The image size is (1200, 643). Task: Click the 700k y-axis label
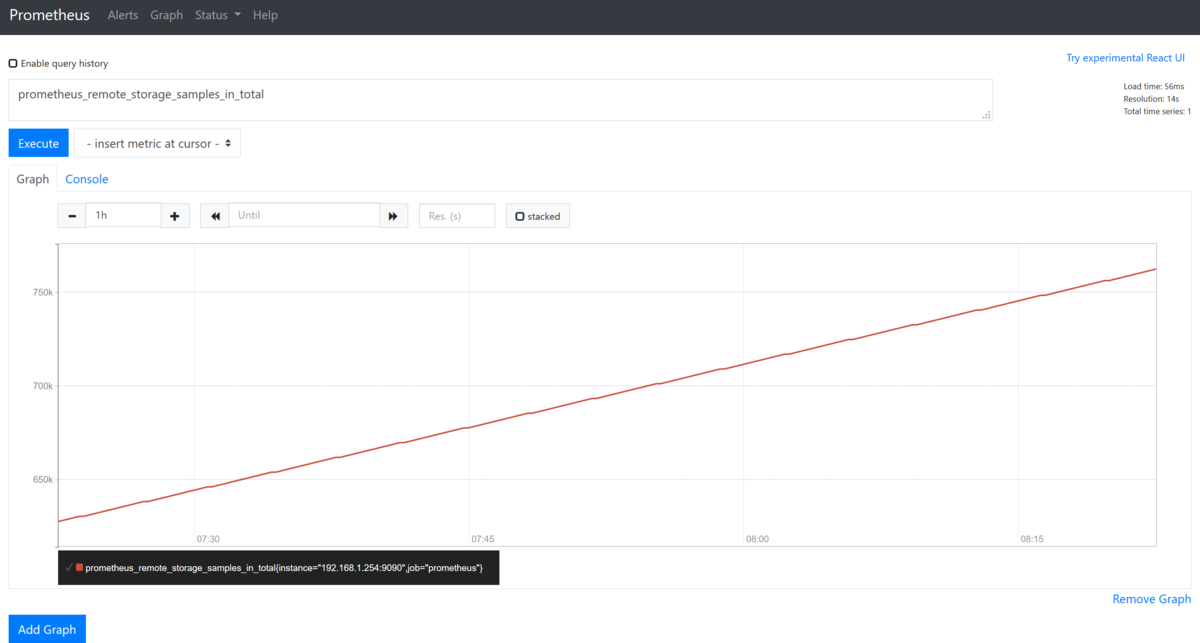[x=44, y=386]
